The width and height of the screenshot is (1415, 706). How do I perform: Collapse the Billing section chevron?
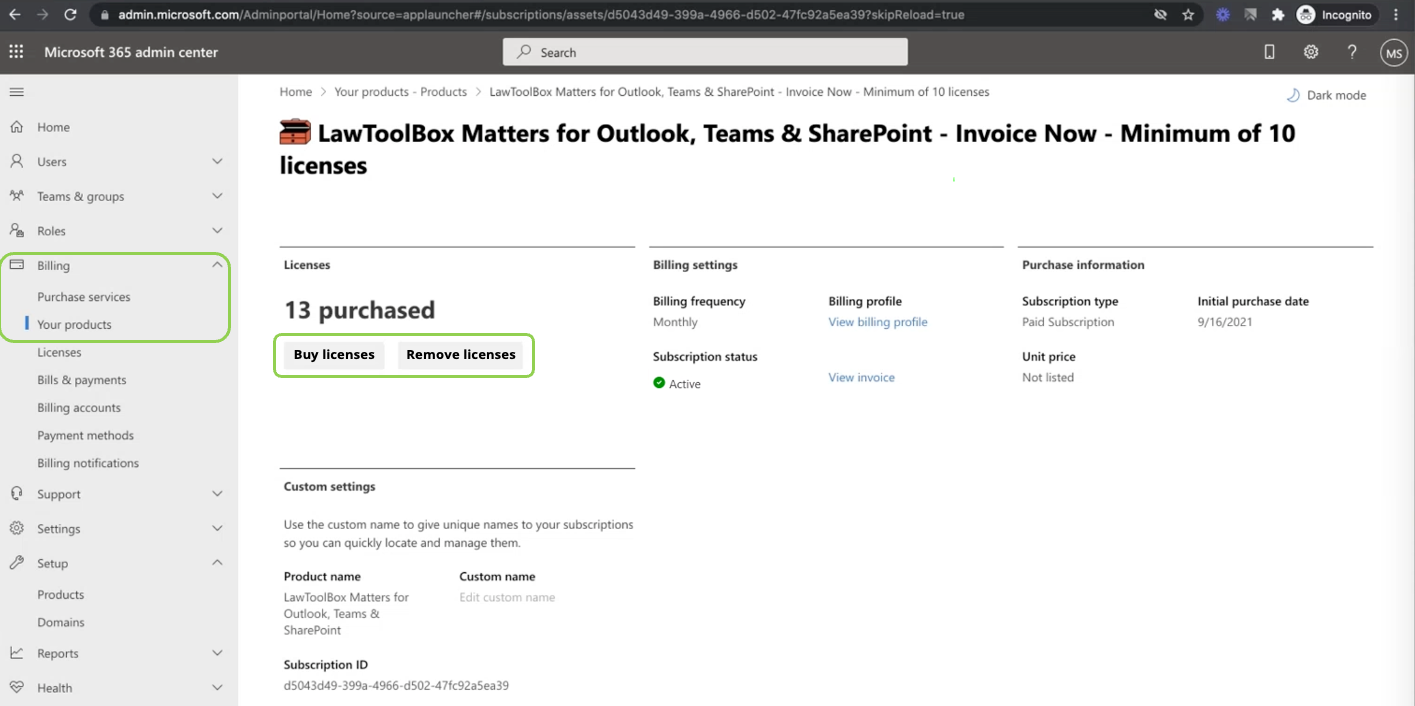click(x=217, y=265)
